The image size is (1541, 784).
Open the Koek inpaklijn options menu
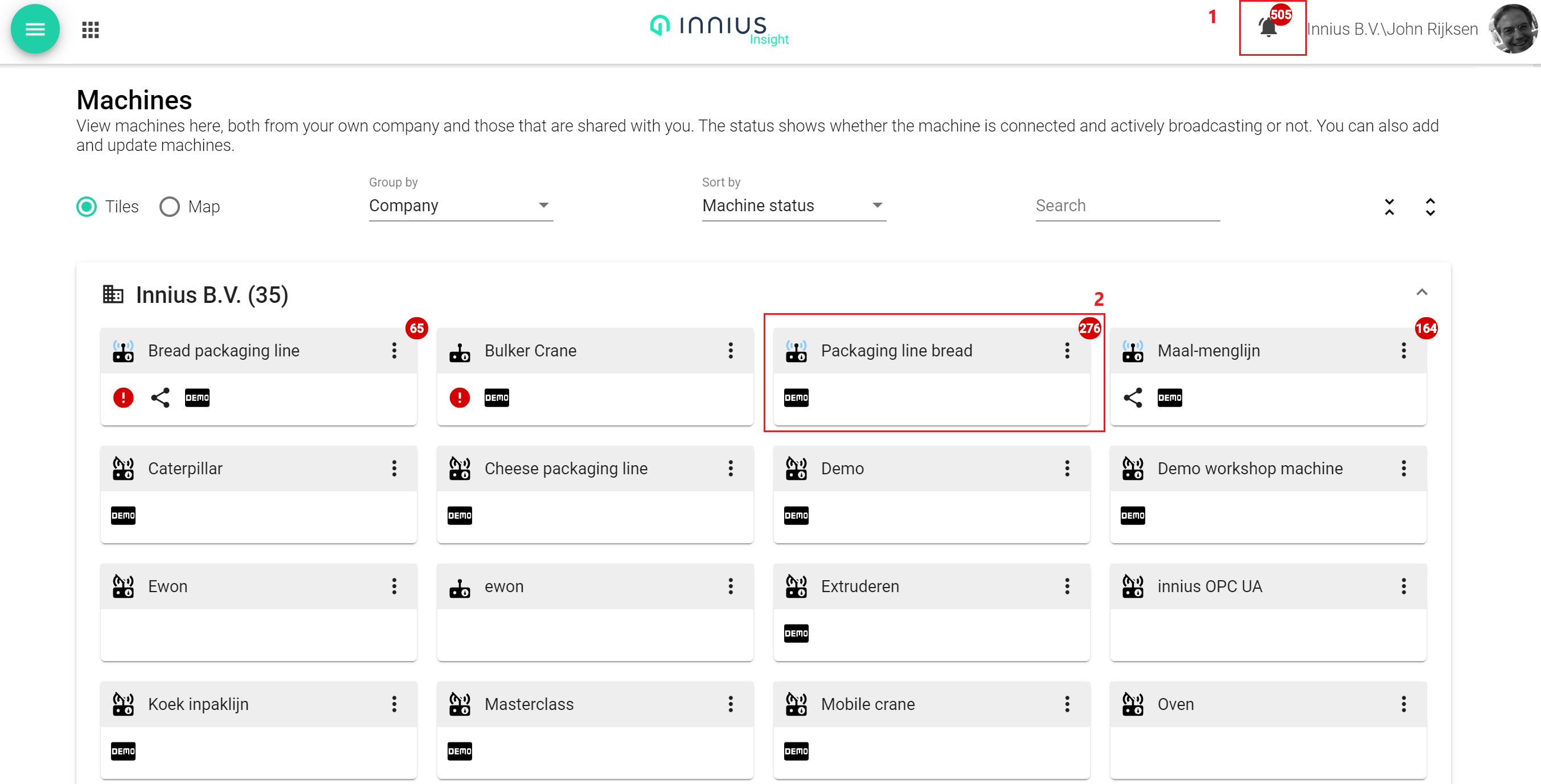[x=394, y=704]
